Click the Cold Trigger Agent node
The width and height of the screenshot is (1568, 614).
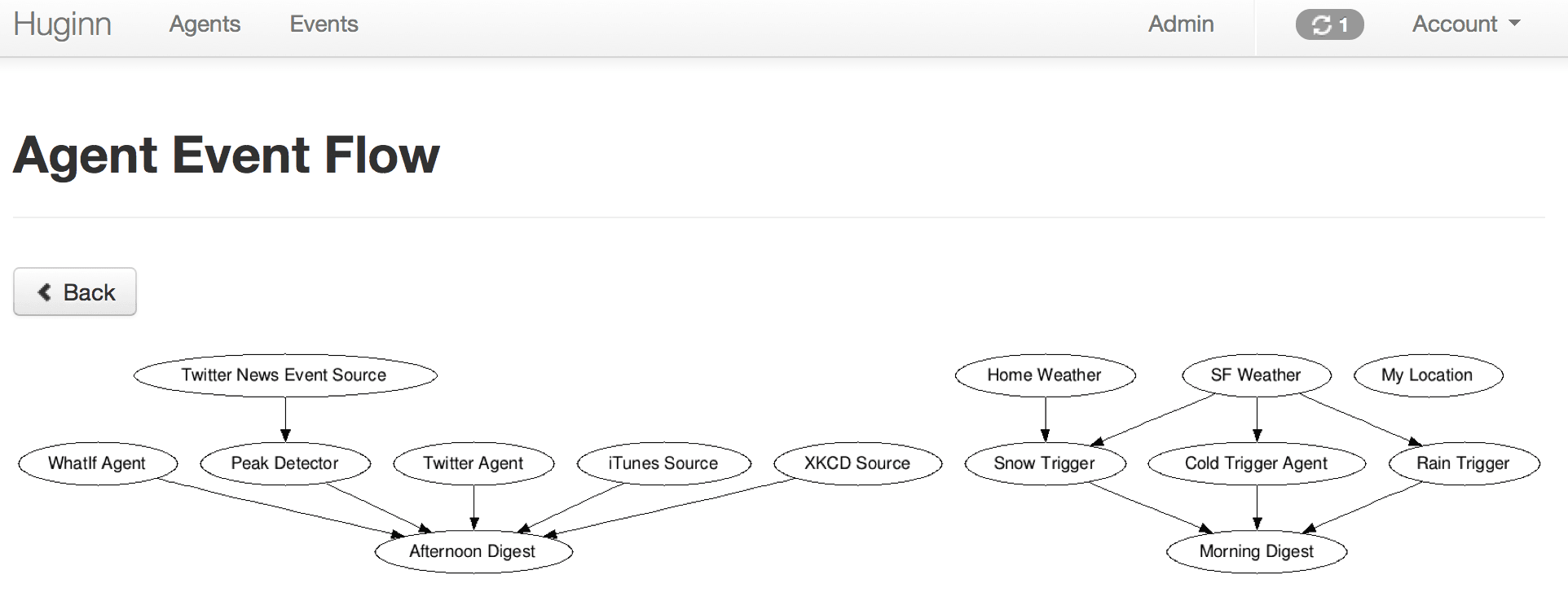1256,463
